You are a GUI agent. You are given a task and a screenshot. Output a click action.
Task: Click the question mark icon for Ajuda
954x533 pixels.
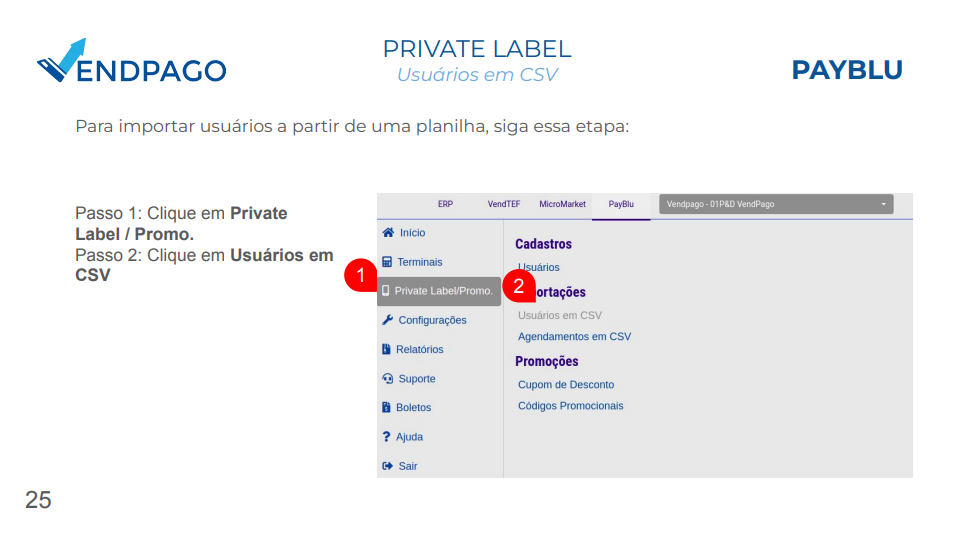[x=386, y=436]
